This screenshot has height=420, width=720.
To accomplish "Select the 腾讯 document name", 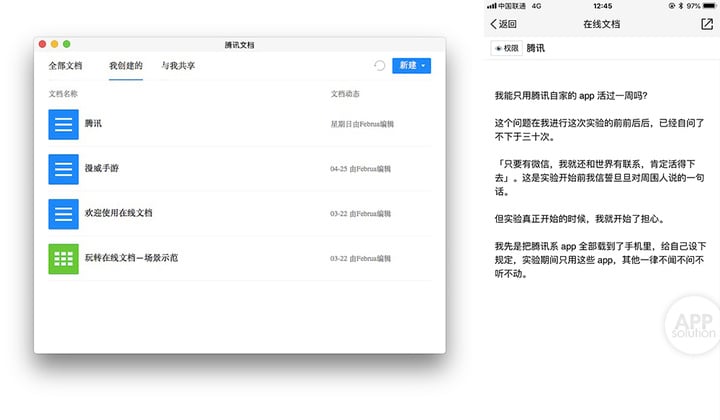I will tap(93, 123).
